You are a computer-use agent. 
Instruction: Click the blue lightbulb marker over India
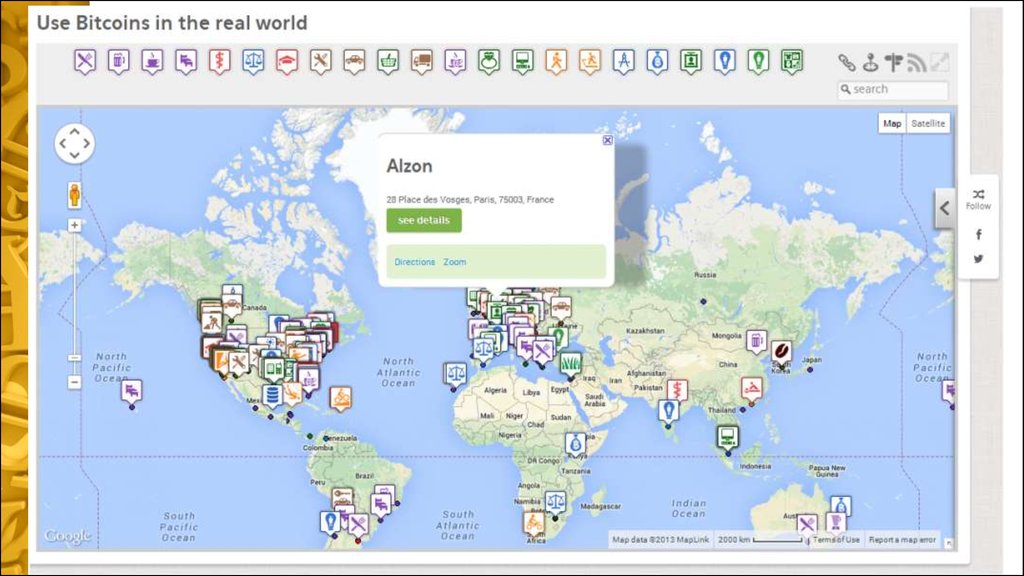668,411
